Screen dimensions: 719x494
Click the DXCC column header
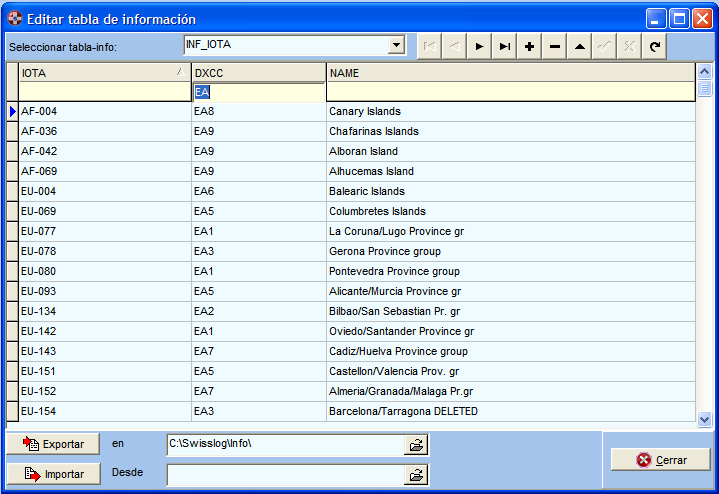258,73
